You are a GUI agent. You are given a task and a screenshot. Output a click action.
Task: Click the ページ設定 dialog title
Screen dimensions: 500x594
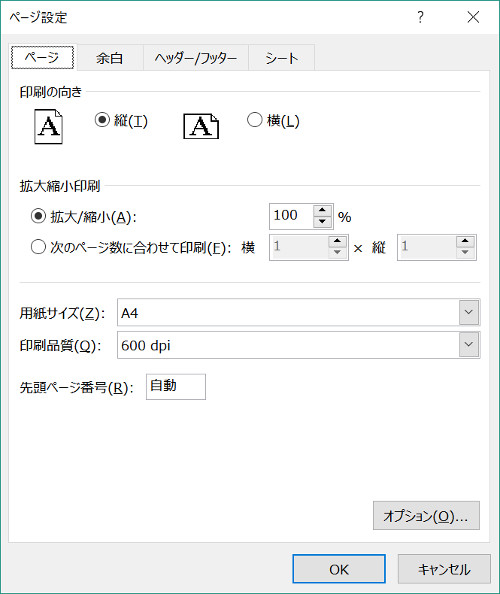click(38, 17)
